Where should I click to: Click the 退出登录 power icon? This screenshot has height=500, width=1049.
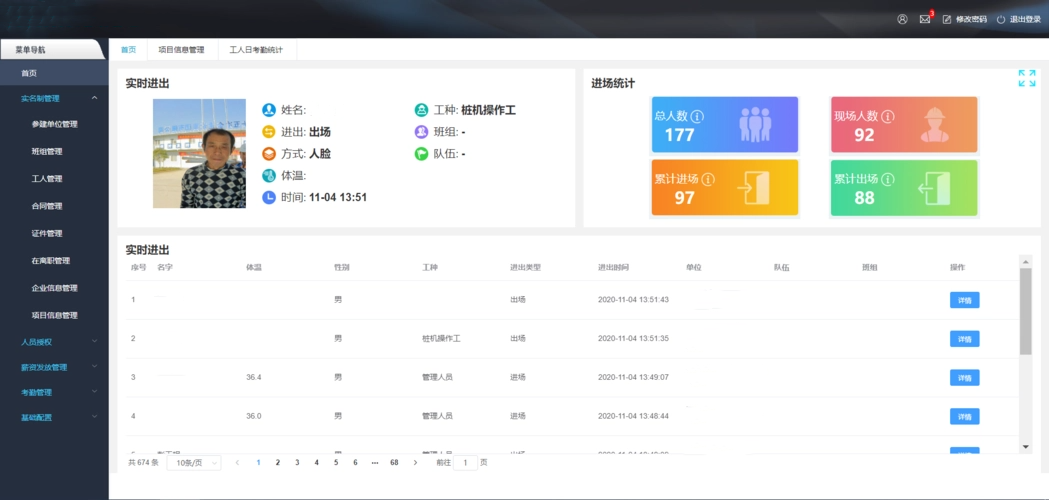[x=1001, y=19]
